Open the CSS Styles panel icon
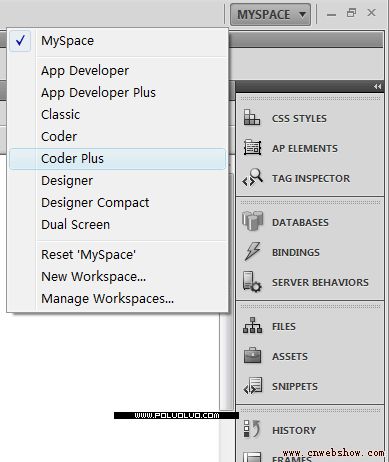 (252, 118)
